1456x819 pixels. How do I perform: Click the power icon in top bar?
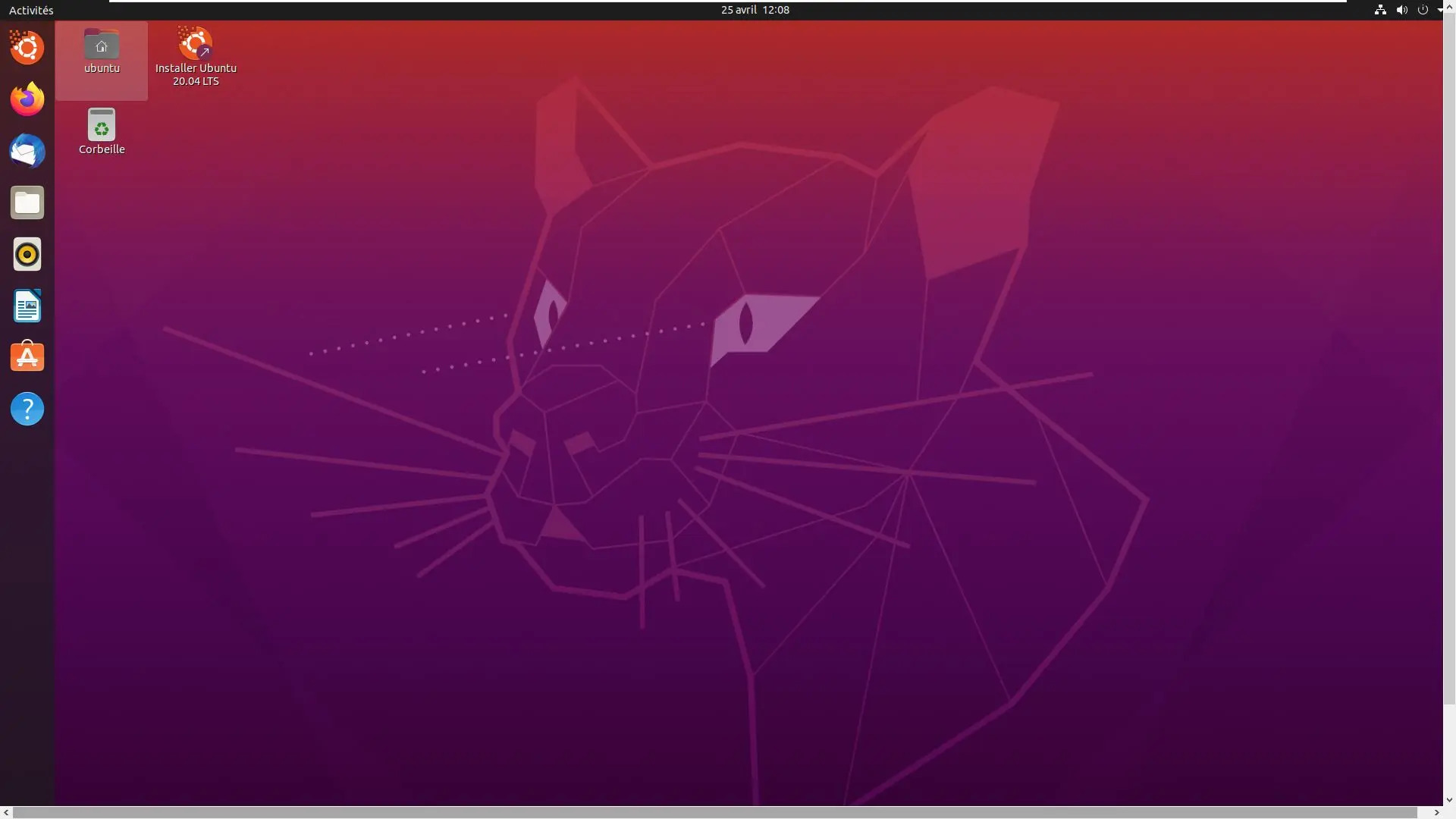pos(1423,10)
